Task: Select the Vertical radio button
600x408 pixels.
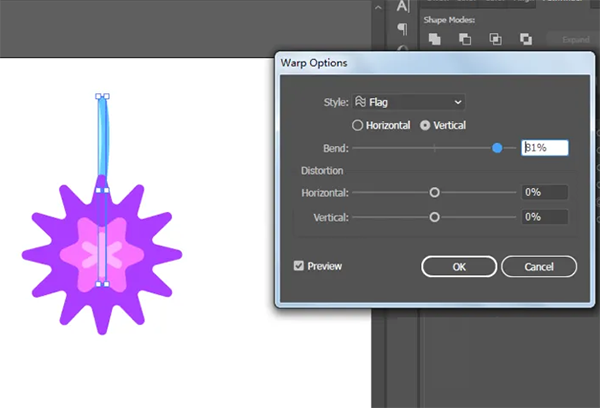Action: [425, 125]
